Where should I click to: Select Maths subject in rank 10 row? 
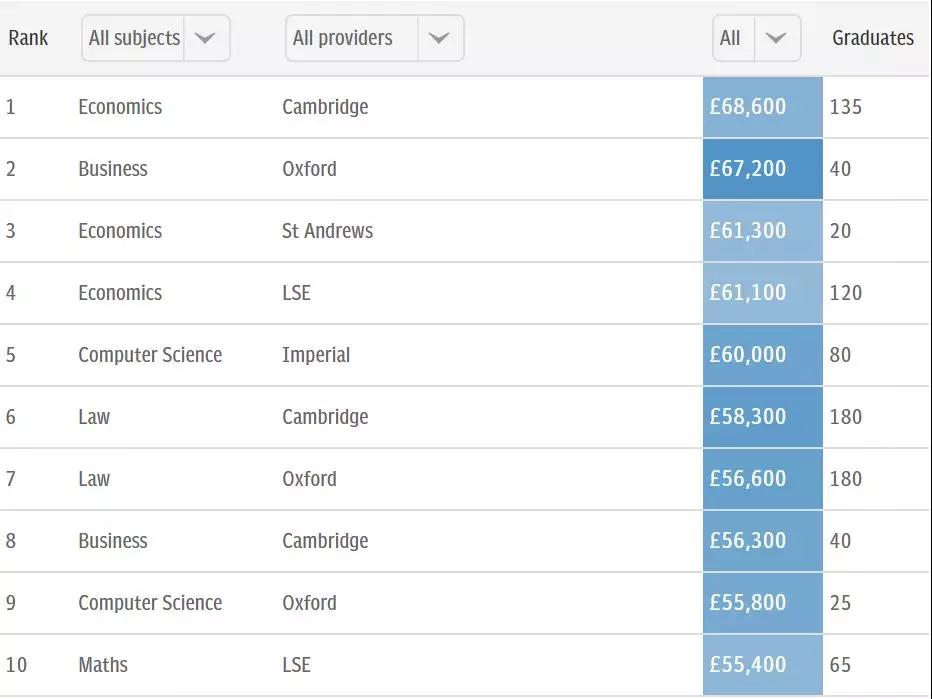pos(103,665)
